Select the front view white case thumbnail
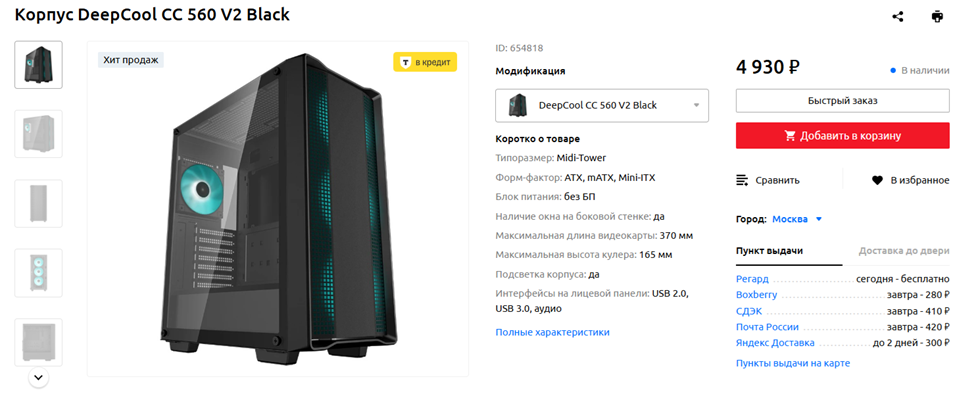This screenshot has height=400, width=974. click(38, 203)
